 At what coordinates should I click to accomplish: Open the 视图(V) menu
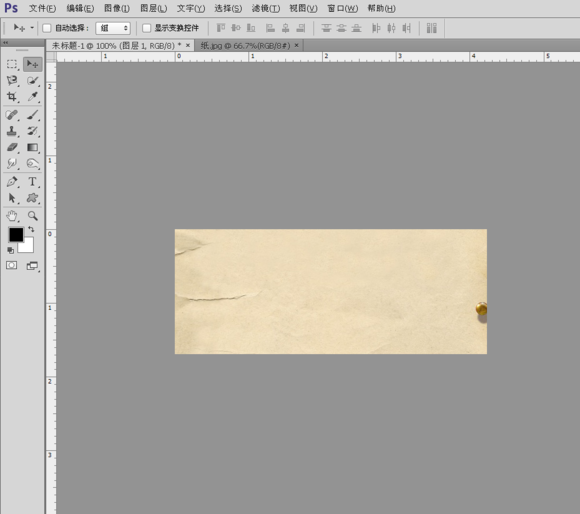pyautogui.click(x=303, y=8)
